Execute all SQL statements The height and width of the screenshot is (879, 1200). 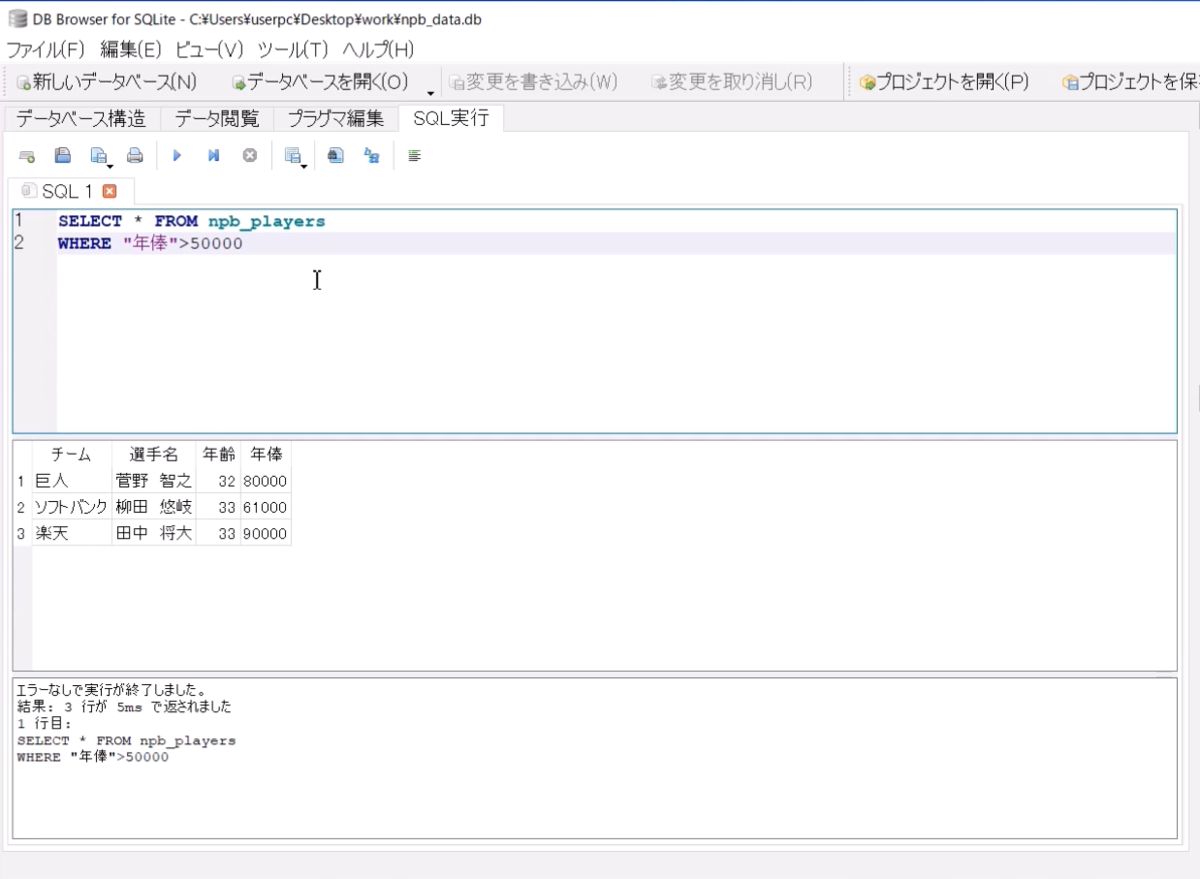tap(177, 155)
